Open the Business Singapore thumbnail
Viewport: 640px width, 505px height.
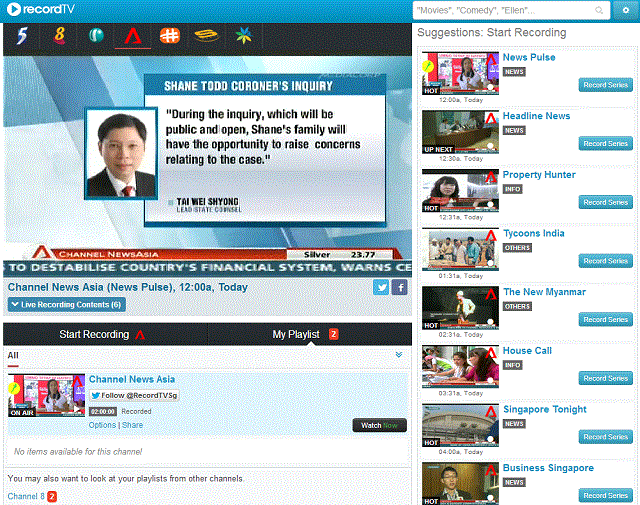tap(460, 484)
